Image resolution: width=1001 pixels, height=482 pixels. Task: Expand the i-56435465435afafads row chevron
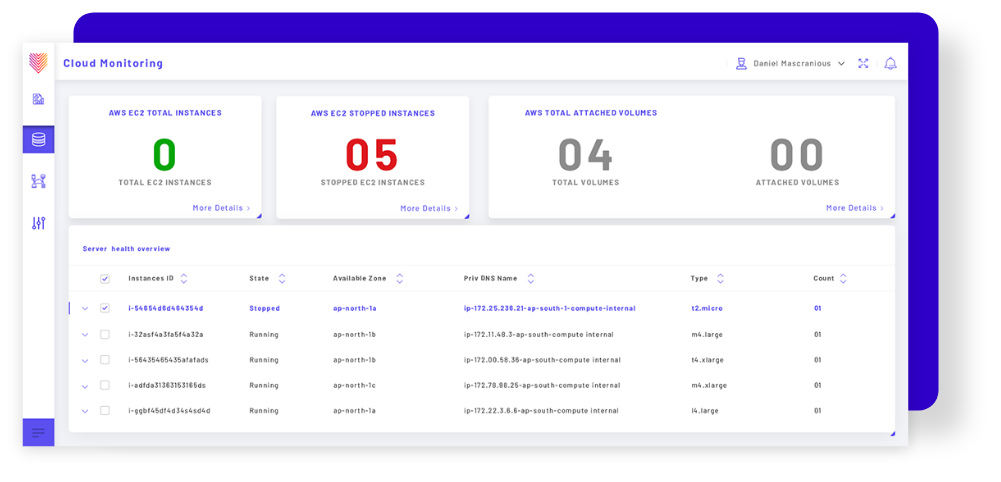click(x=85, y=361)
